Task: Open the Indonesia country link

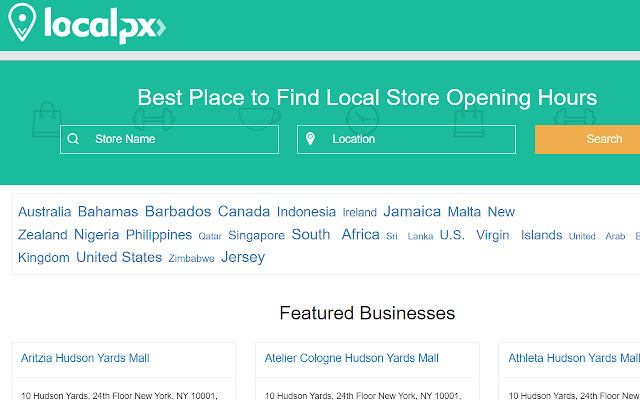Action: pyautogui.click(x=306, y=211)
